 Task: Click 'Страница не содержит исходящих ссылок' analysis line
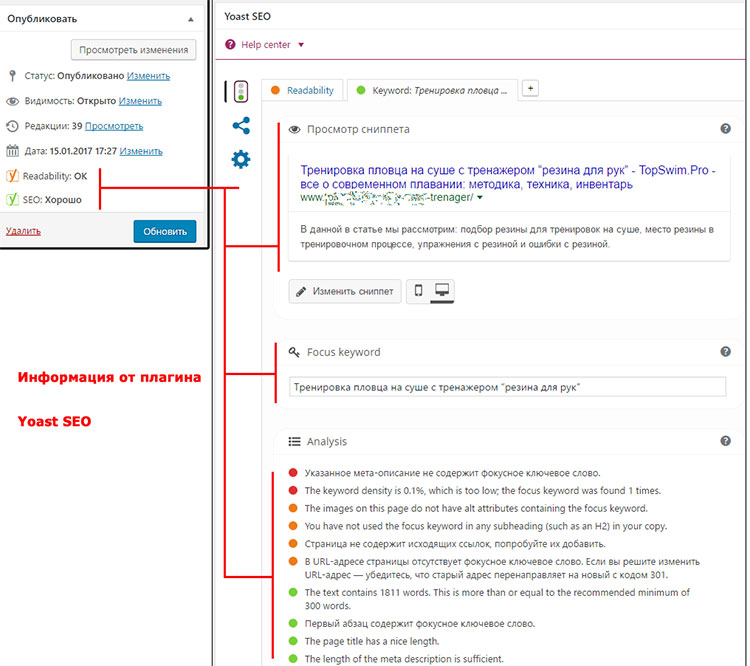[x=455, y=544]
